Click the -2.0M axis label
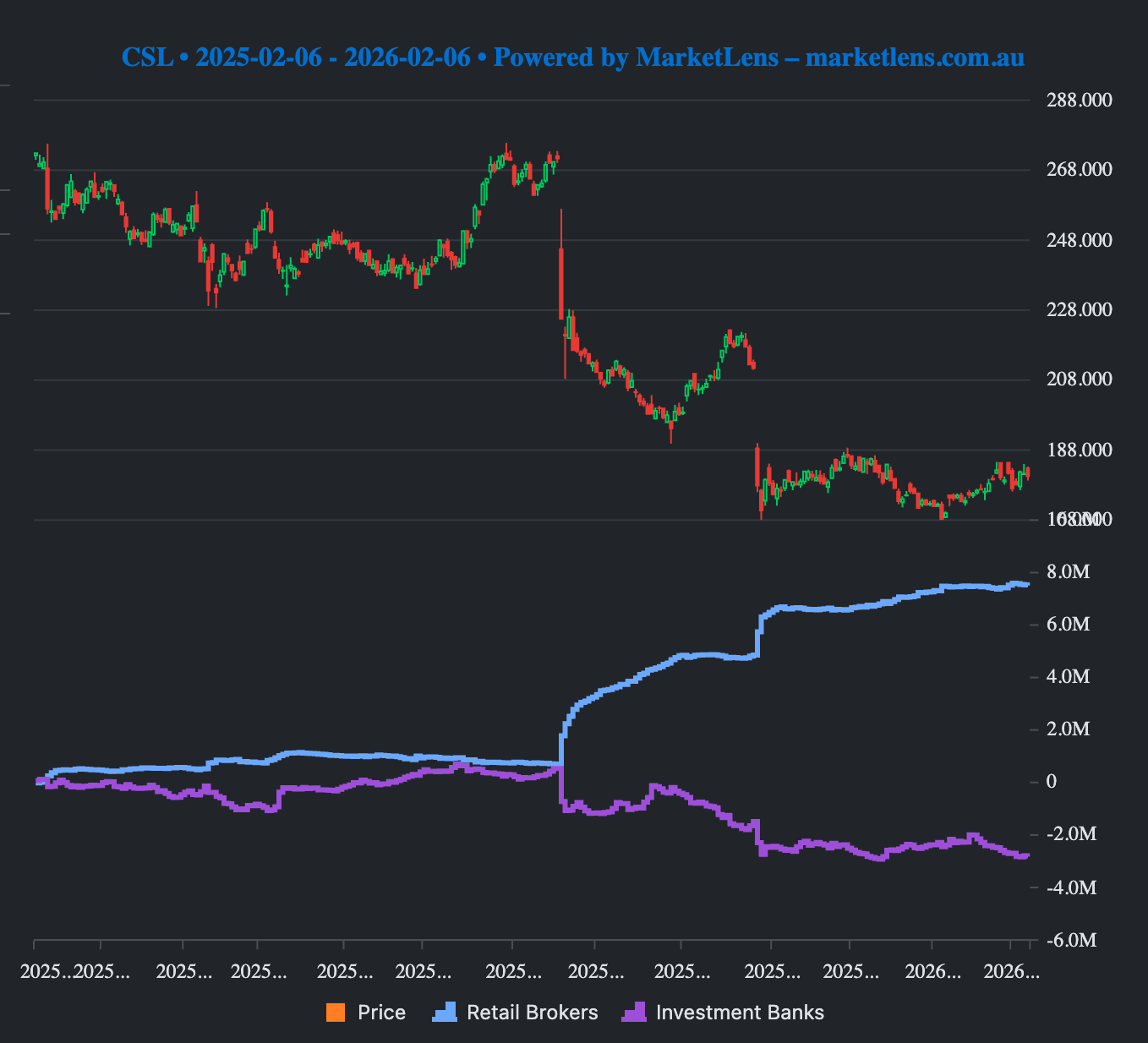Screen dimensions: 1148x1043 1070,834
